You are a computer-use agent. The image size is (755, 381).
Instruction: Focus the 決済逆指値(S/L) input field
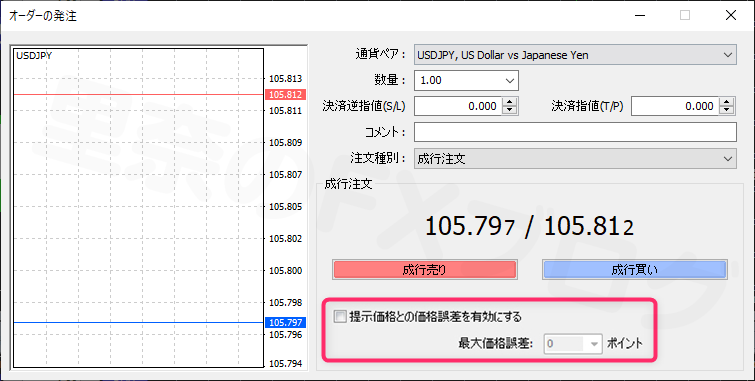tap(458, 106)
